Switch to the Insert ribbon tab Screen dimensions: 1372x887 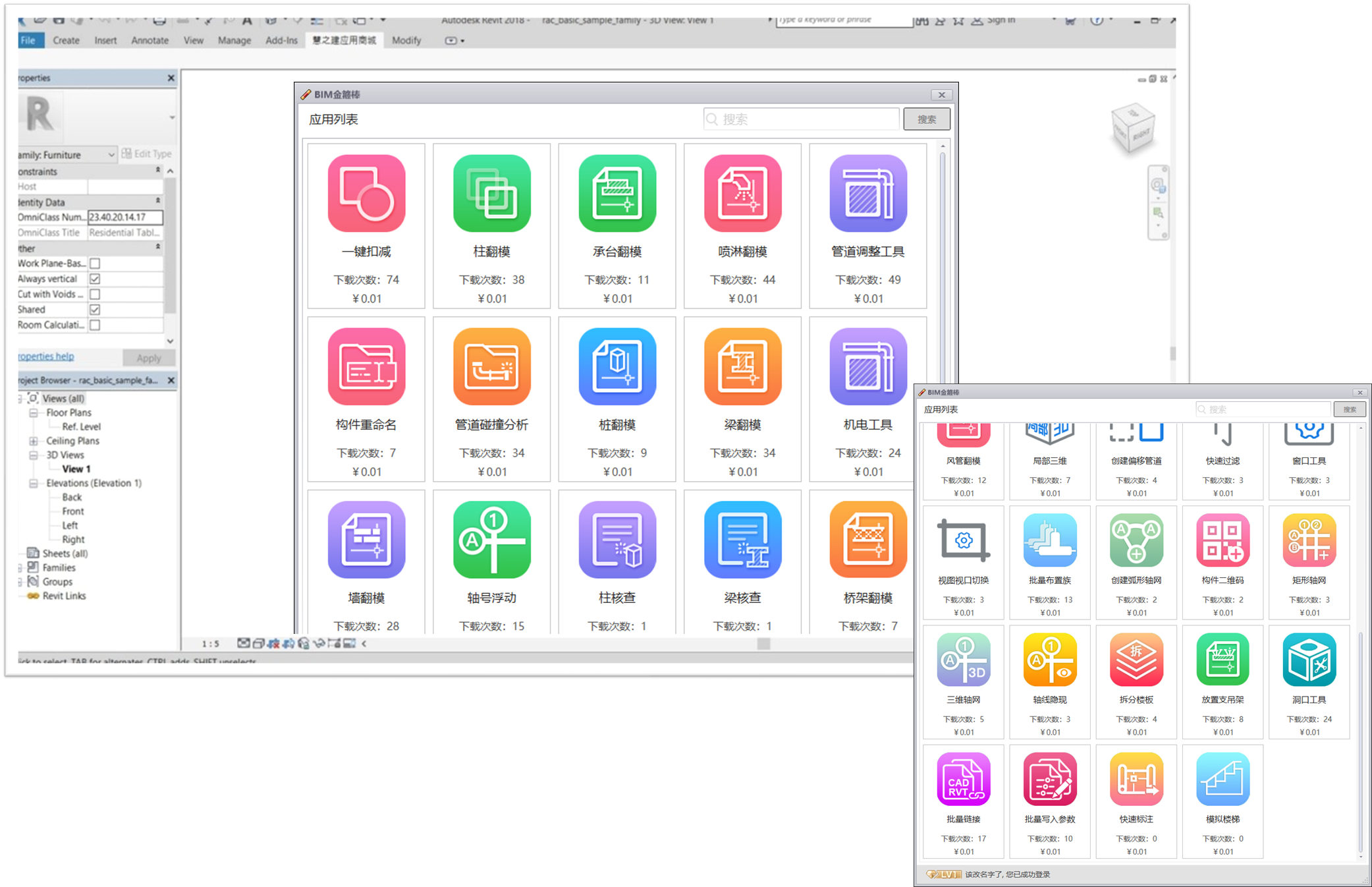click(x=105, y=40)
